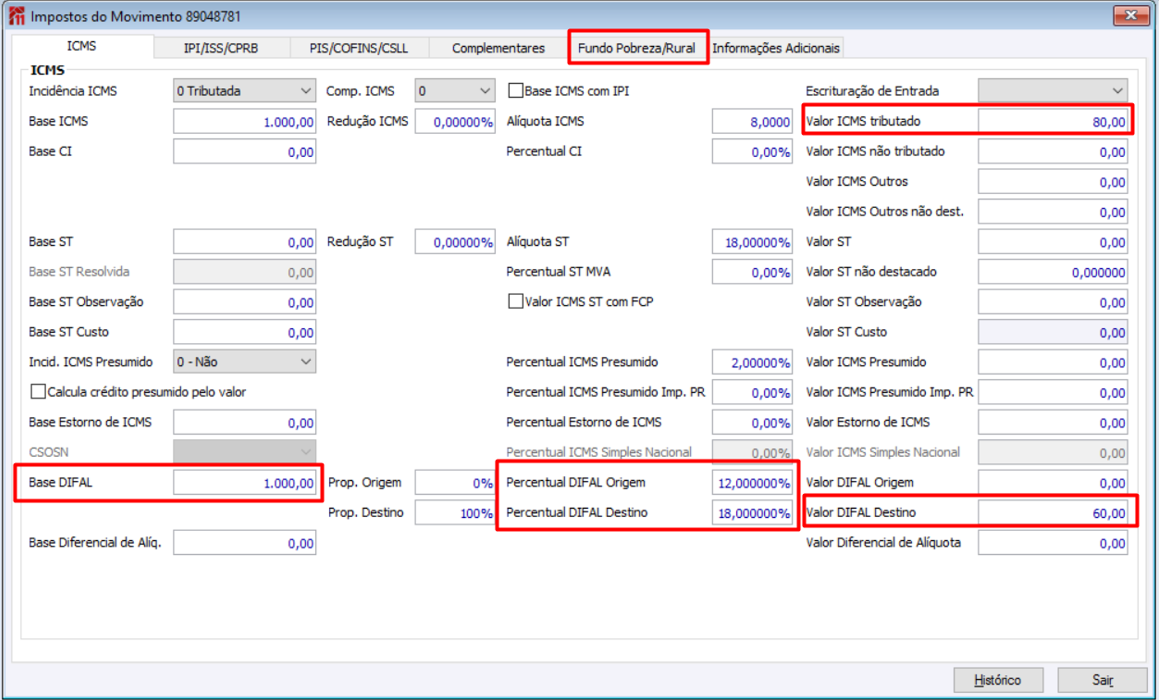The height and width of the screenshot is (700, 1159).
Task: Open the PIS/COFINS/CSLL tab
Action: [x=358, y=48]
